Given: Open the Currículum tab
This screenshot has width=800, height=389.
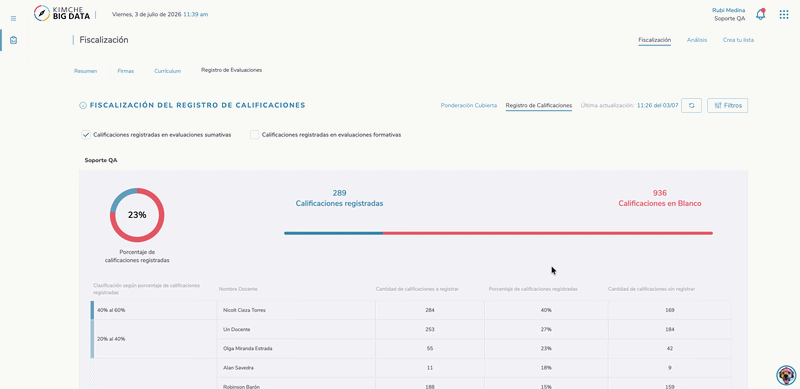Looking at the screenshot, I should [167, 71].
